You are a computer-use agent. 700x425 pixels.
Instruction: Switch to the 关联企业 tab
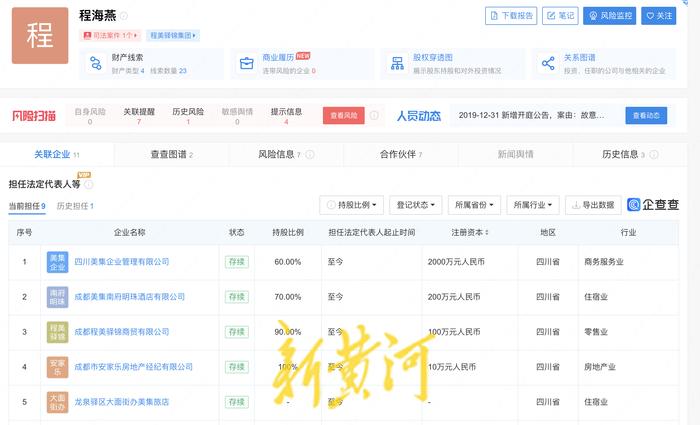tap(57, 154)
